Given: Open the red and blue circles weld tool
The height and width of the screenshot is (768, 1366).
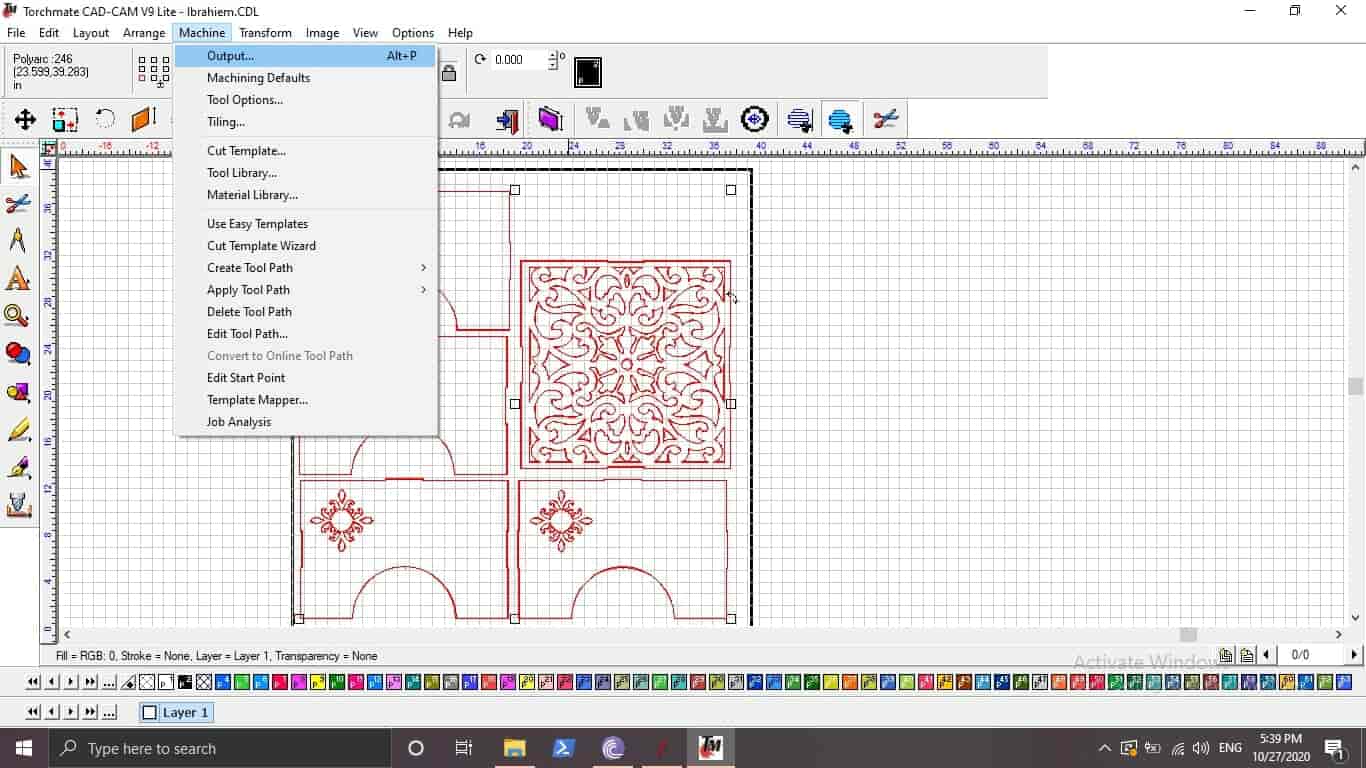Looking at the screenshot, I should pyautogui.click(x=18, y=354).
